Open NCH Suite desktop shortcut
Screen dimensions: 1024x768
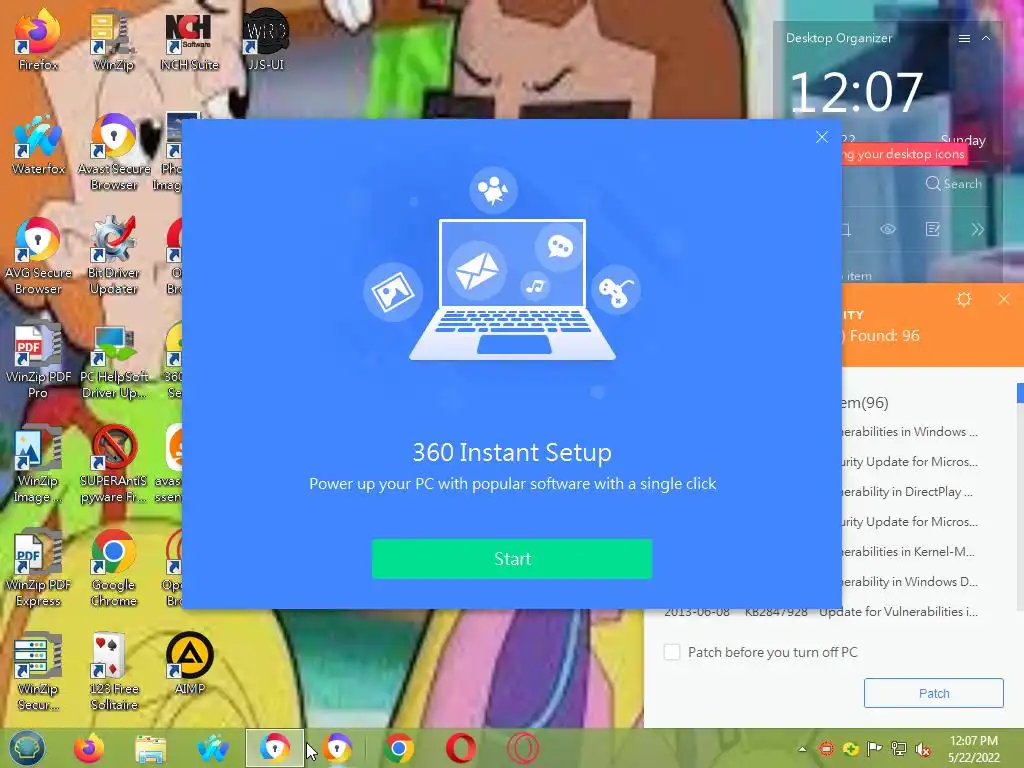pyautogui.click(x=189, y=40)
